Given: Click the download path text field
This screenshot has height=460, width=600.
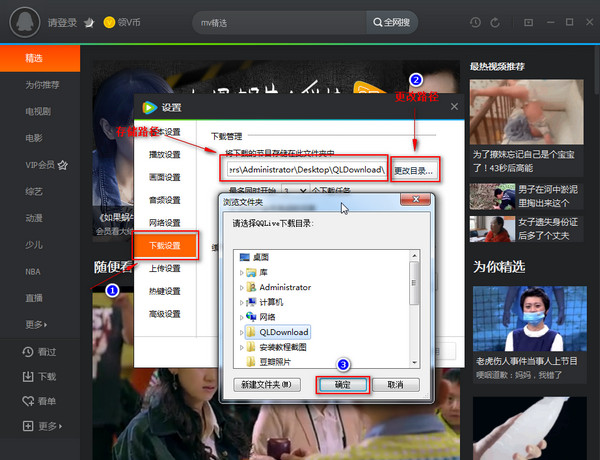Looking at the screenshot, I should pos(306,170).
